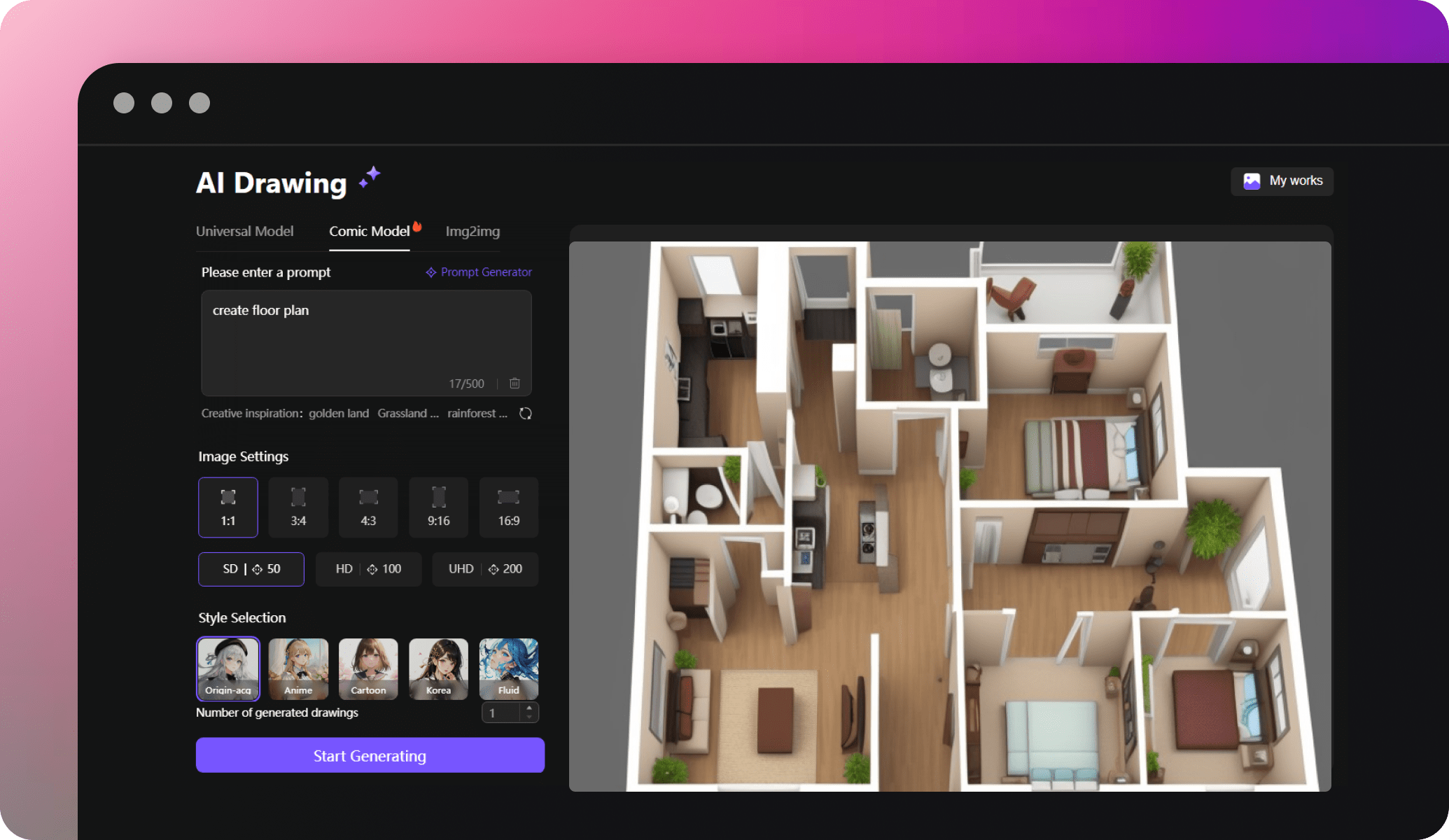The image size is (1449, 840).
Task: Decrease the number of generated drawings
Action: [x=531, y=717]
